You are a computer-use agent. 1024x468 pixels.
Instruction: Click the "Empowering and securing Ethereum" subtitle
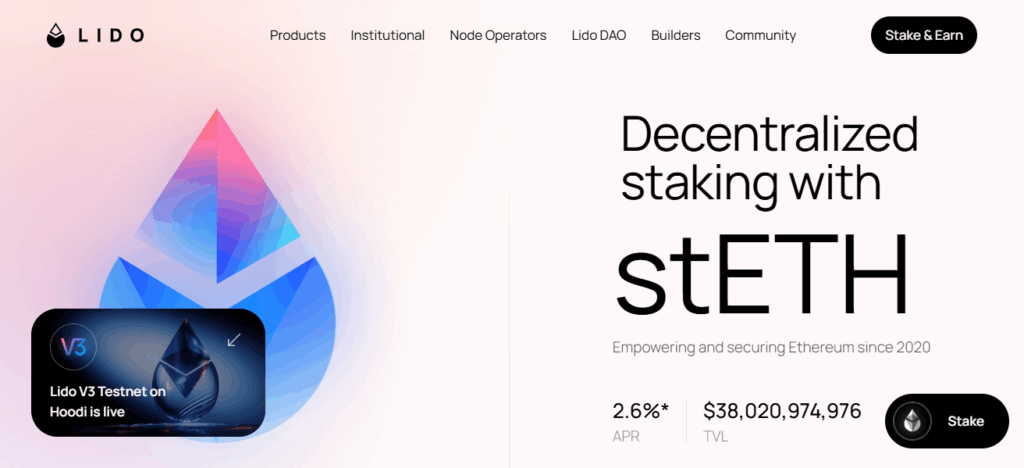(x=771, y=347)
